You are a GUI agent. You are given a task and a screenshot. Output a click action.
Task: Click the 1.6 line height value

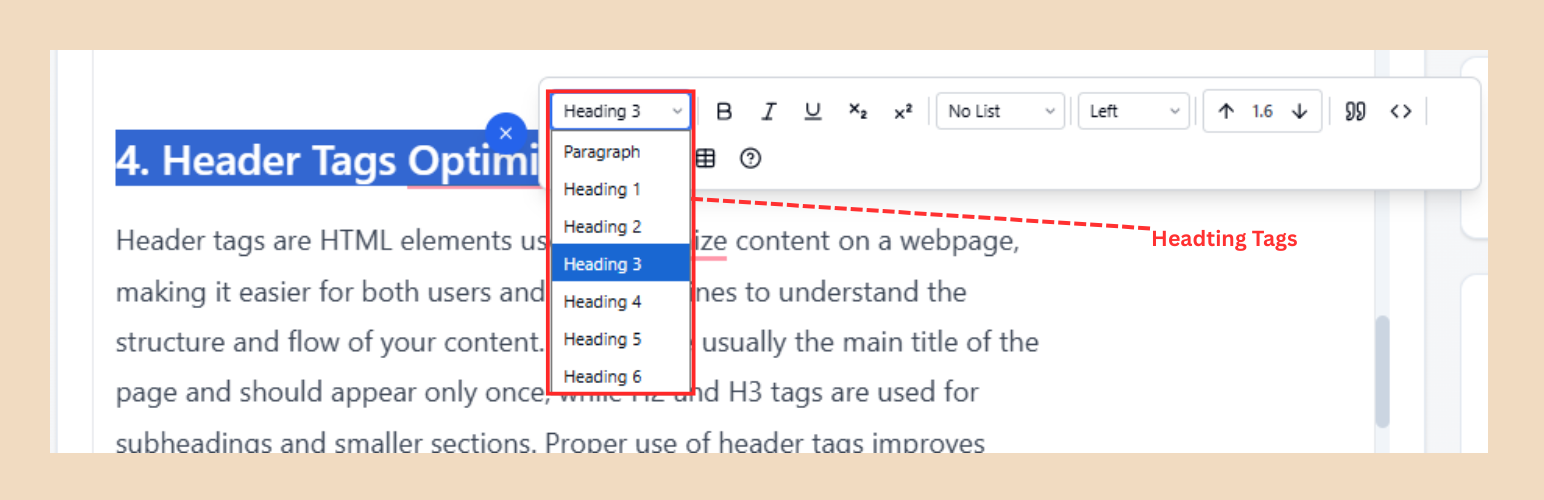click(x=1263, y=111)
